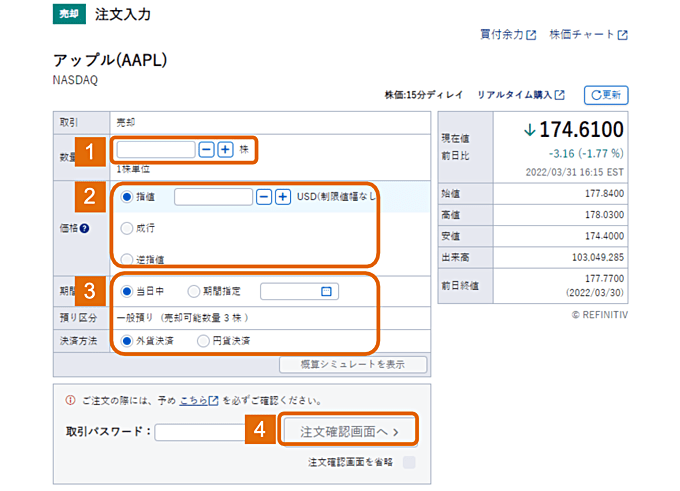Click 注文確認画面へ button
The image size is (680, 491).
click(x=348, y=432)
